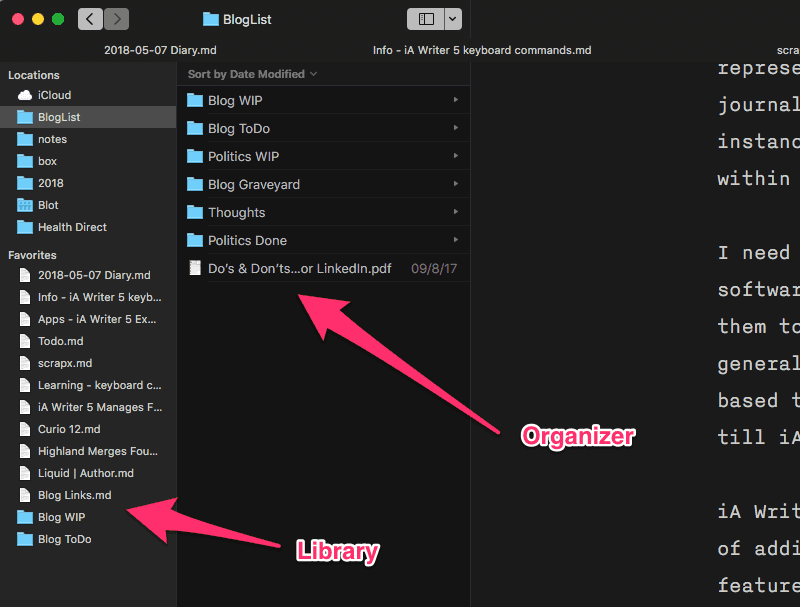Open the Health Direct location
Screen dimensions: 800x607
[88, 227]
